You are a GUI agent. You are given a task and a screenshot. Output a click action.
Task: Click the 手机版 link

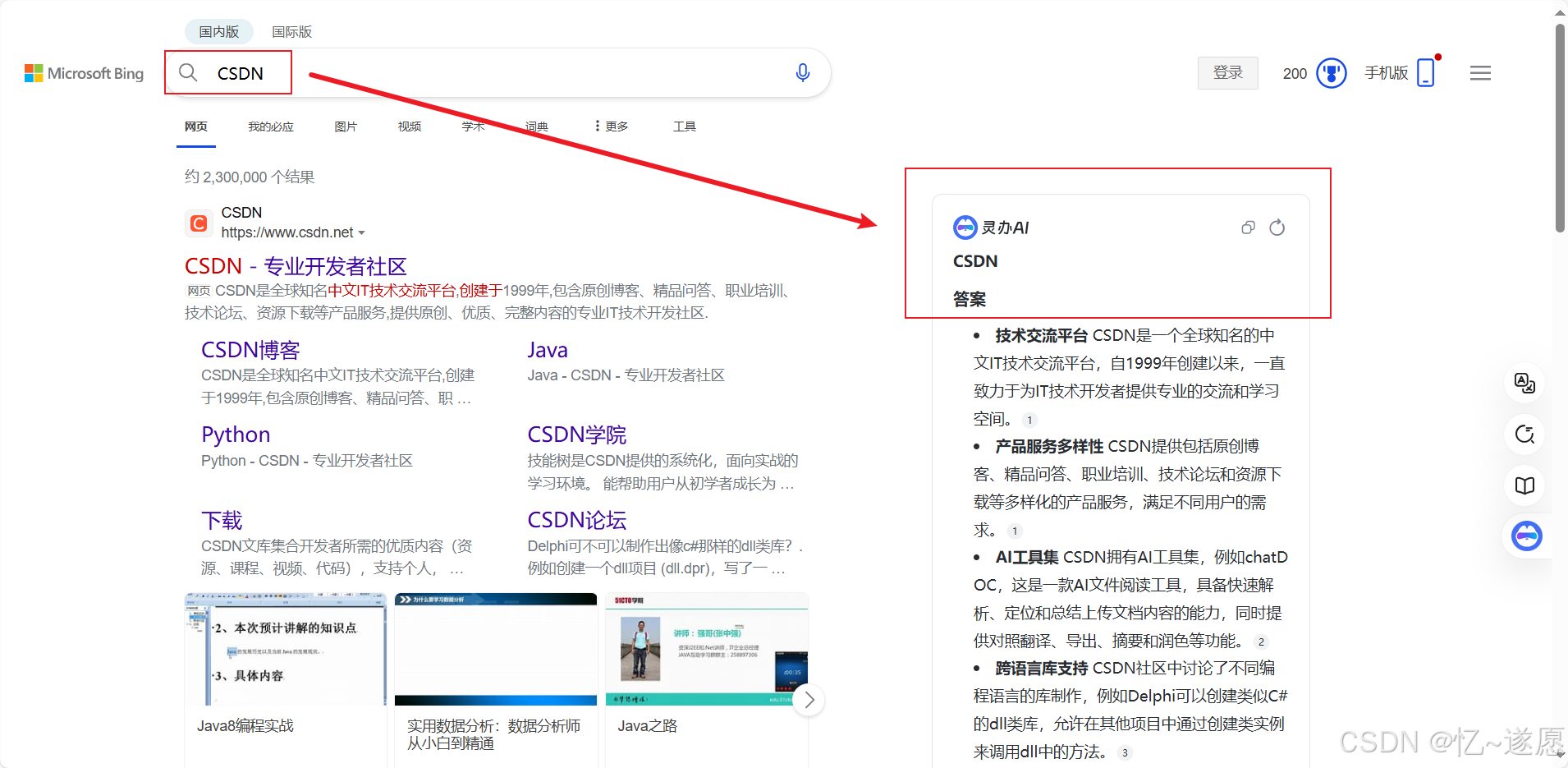tap(1386, 72)
